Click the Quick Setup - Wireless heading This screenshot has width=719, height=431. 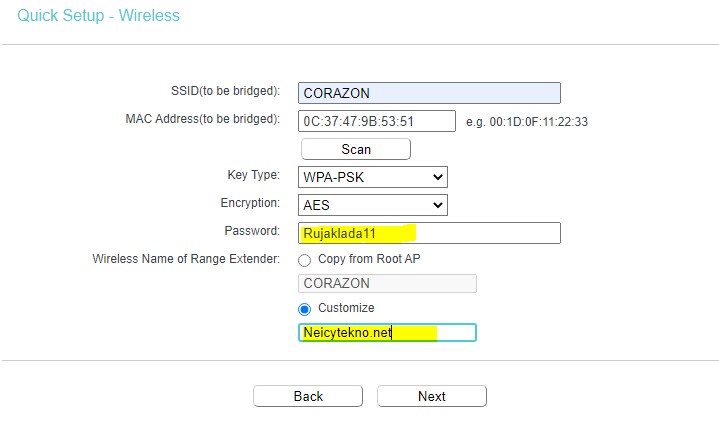click(x=99, y=17)
